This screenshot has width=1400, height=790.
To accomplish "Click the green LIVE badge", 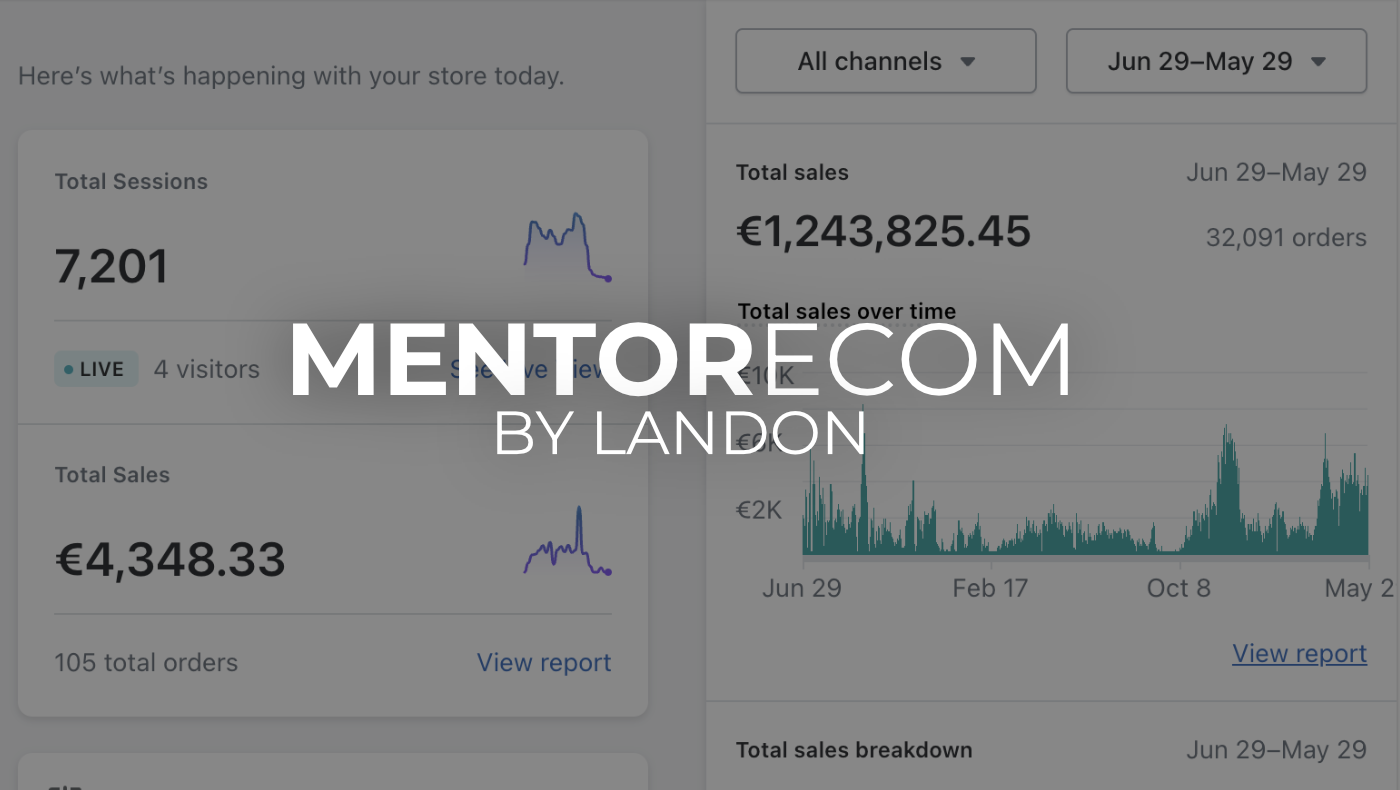I will click(96, 369).
